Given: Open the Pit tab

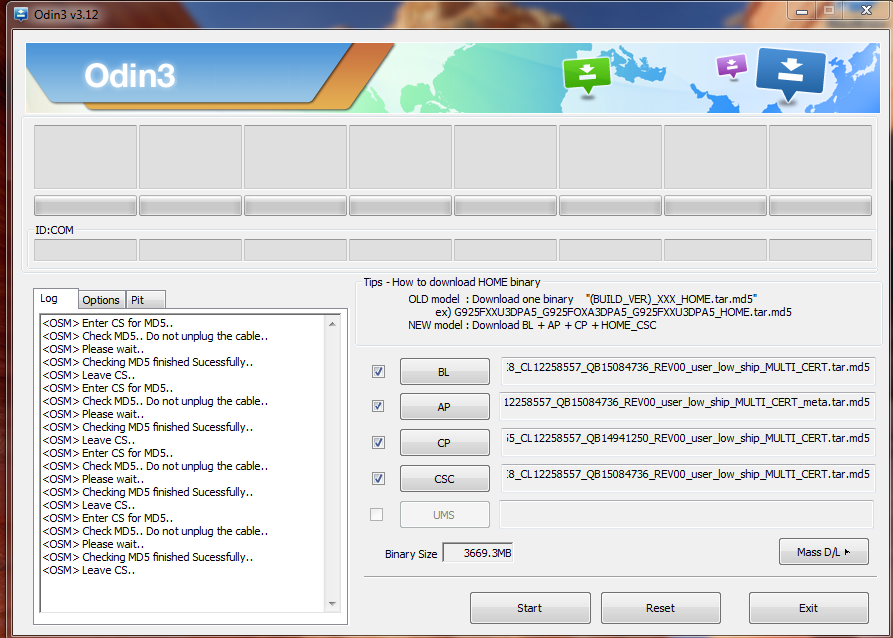Looking at the screenshot, I should pyautogui.click(x=145, y=300).
